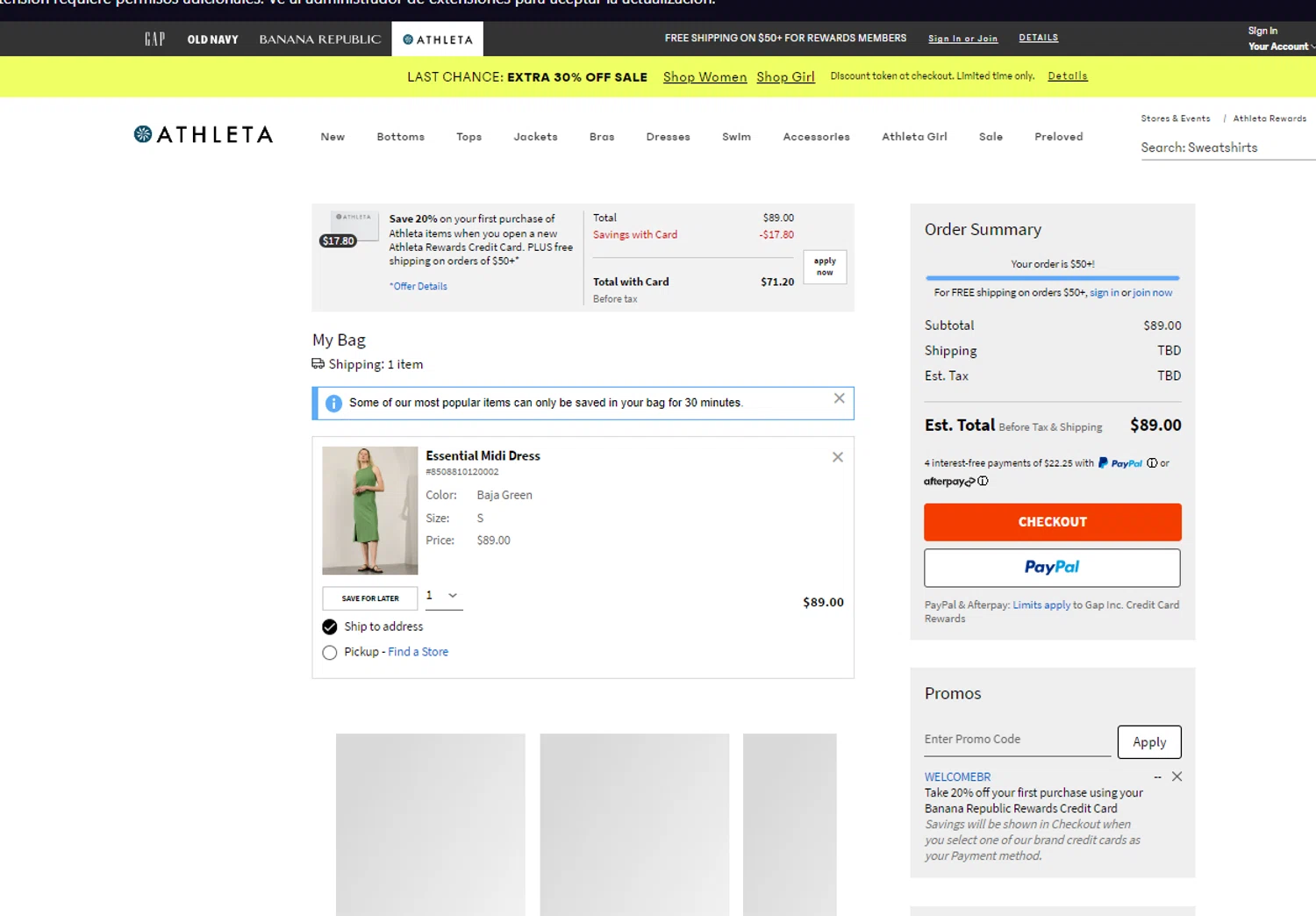Remove Essential Midi Dress from bag

838,457
